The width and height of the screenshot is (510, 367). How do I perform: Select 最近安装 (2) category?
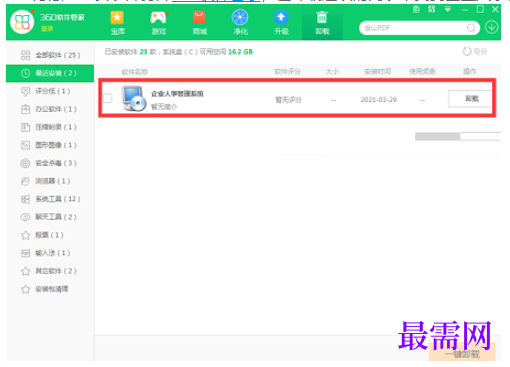coord(50,73)
